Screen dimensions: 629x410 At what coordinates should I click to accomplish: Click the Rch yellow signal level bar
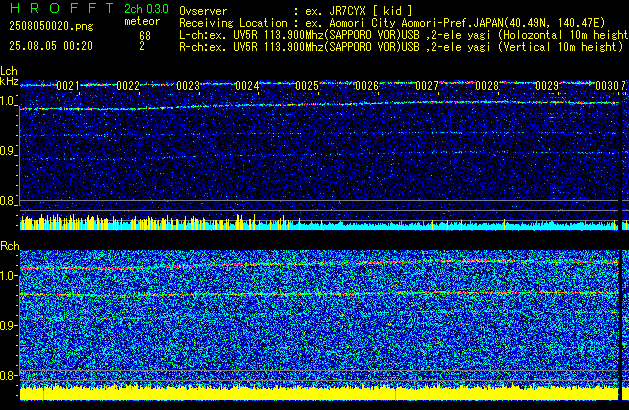[x=319, y=393]
